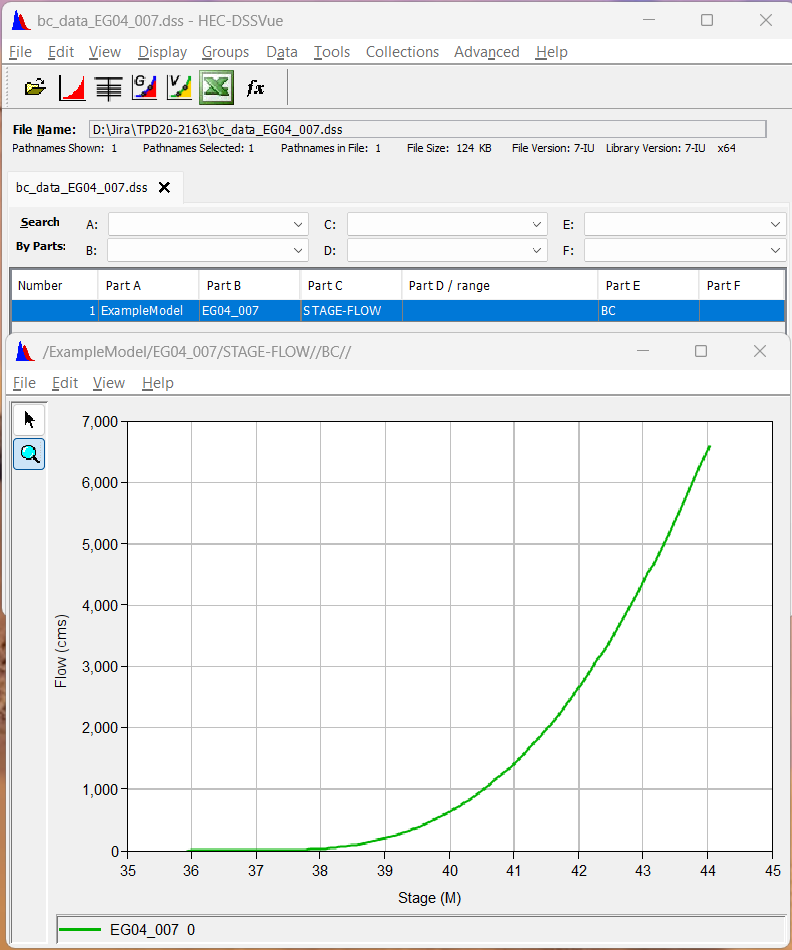This screenshot has height=950, width=792.
Task: Click the File Name path field
Action: pos(427,129)
